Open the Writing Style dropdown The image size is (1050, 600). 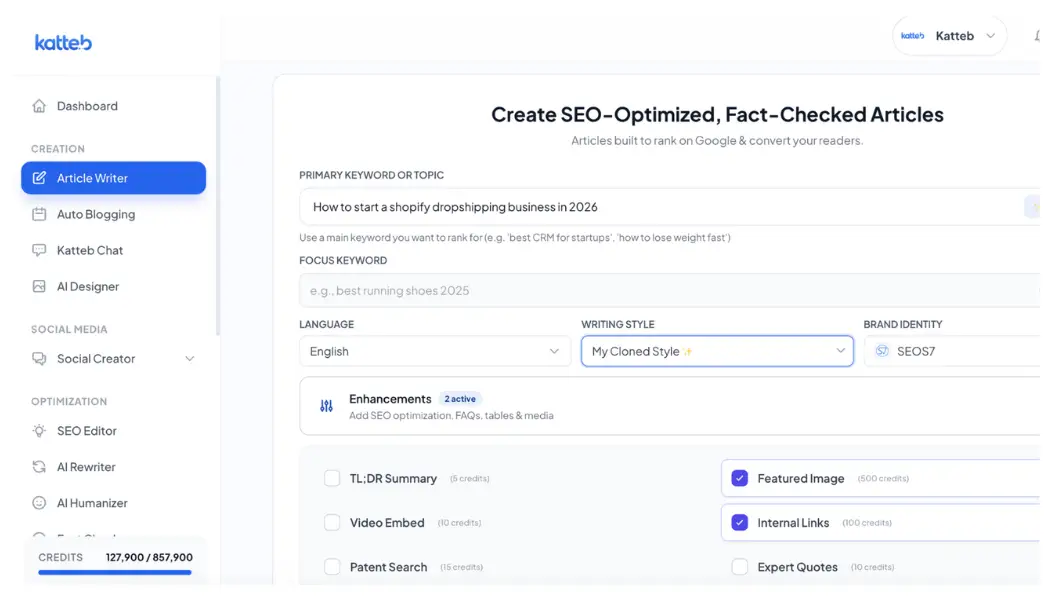[x=717, y=351]
